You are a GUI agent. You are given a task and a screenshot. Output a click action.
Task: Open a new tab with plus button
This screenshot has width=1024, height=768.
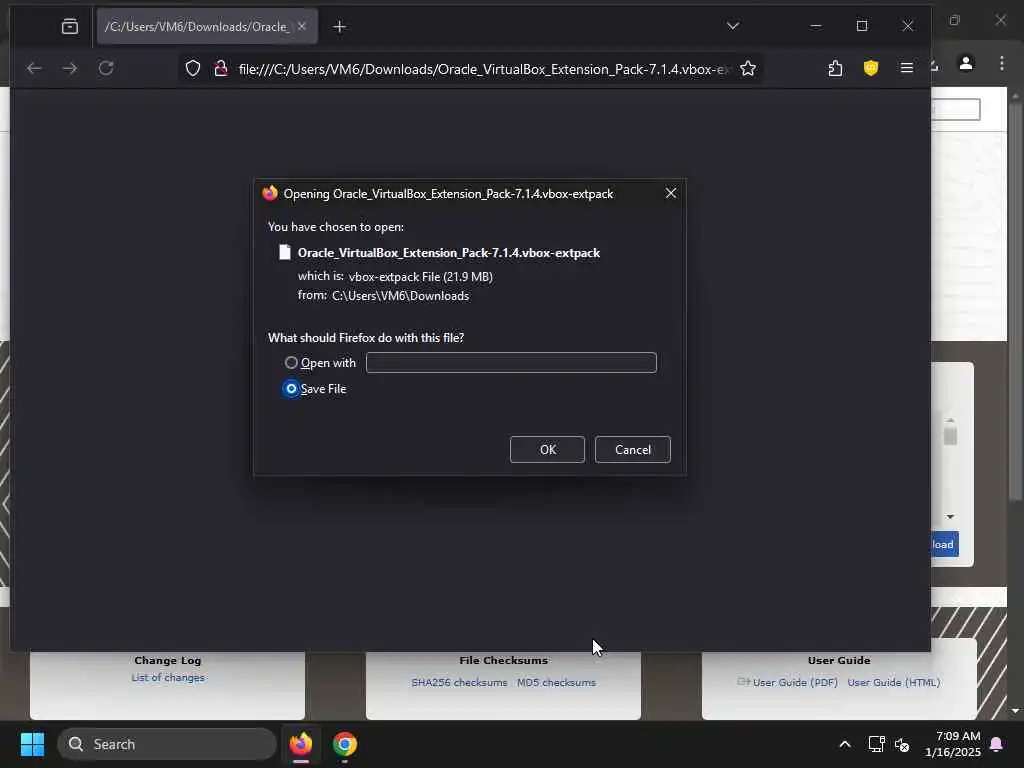pos(340,27)
